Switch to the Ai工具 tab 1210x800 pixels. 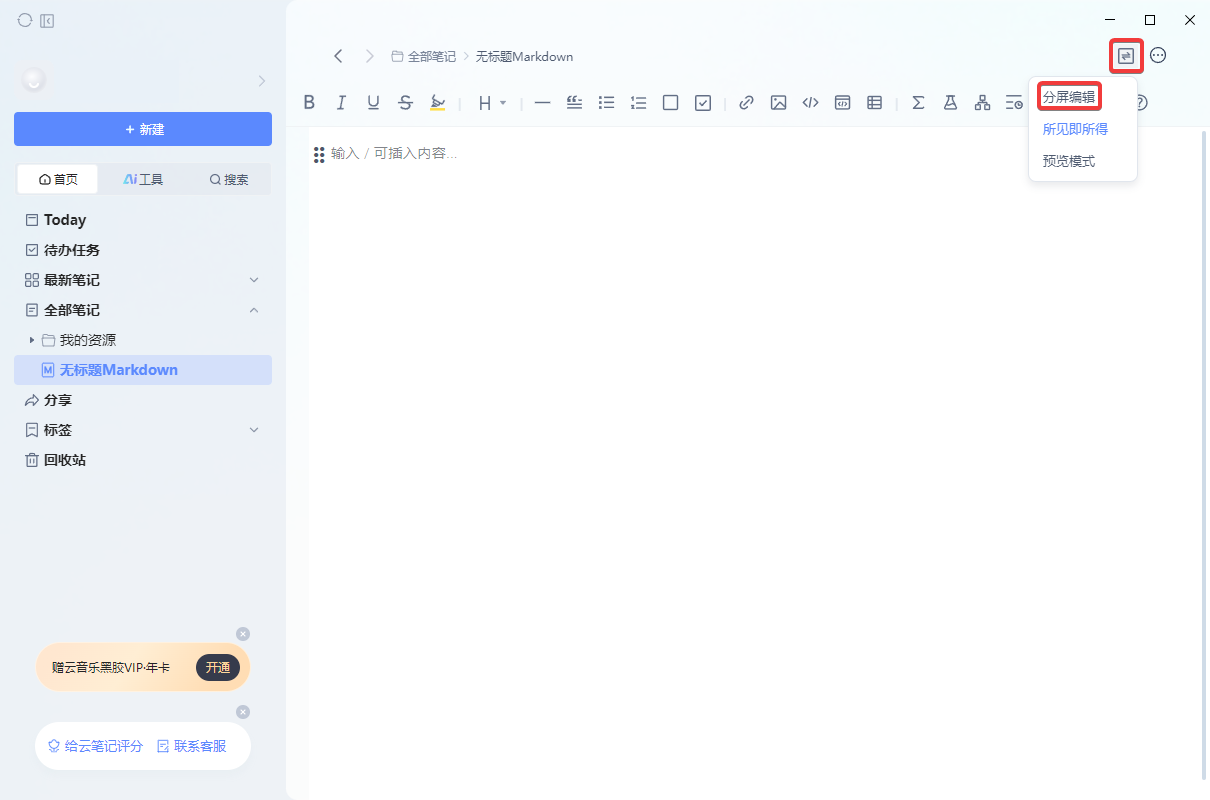(143, 179)
